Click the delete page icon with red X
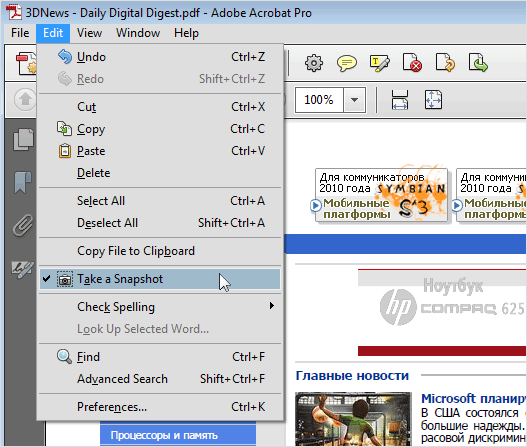 click(412, 63)
